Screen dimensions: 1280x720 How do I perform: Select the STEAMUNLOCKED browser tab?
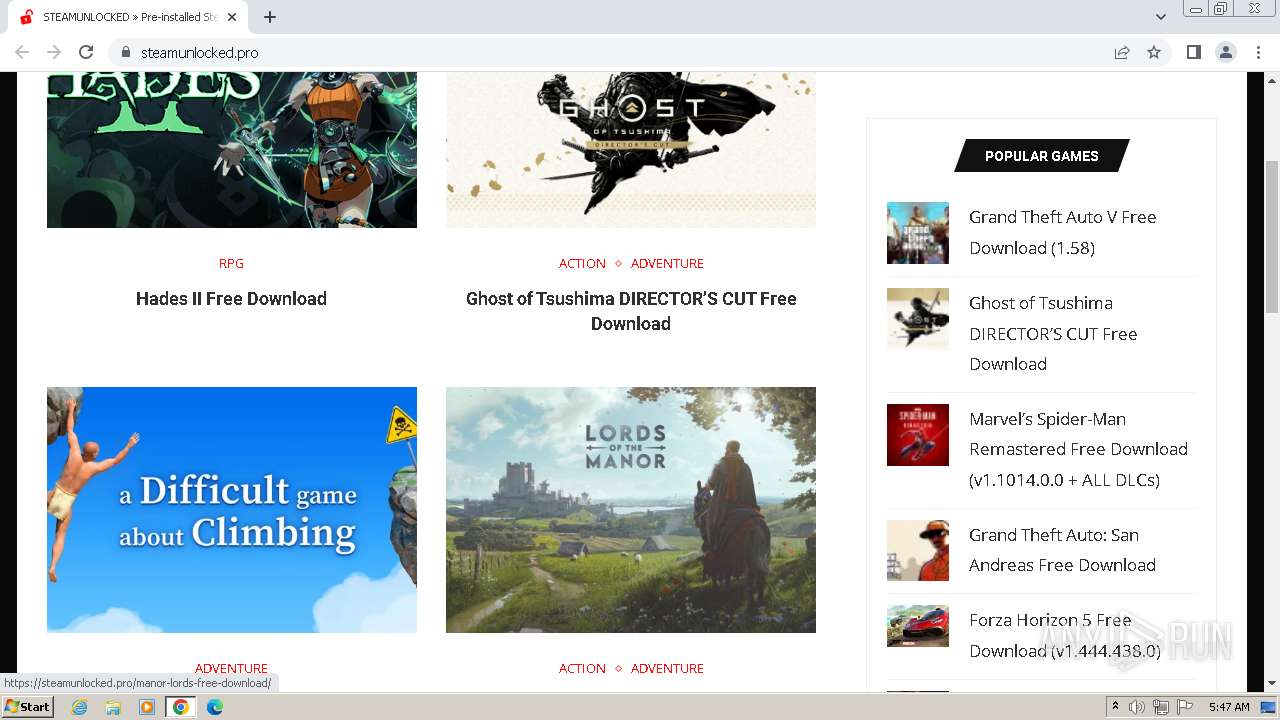pos(130,17)
